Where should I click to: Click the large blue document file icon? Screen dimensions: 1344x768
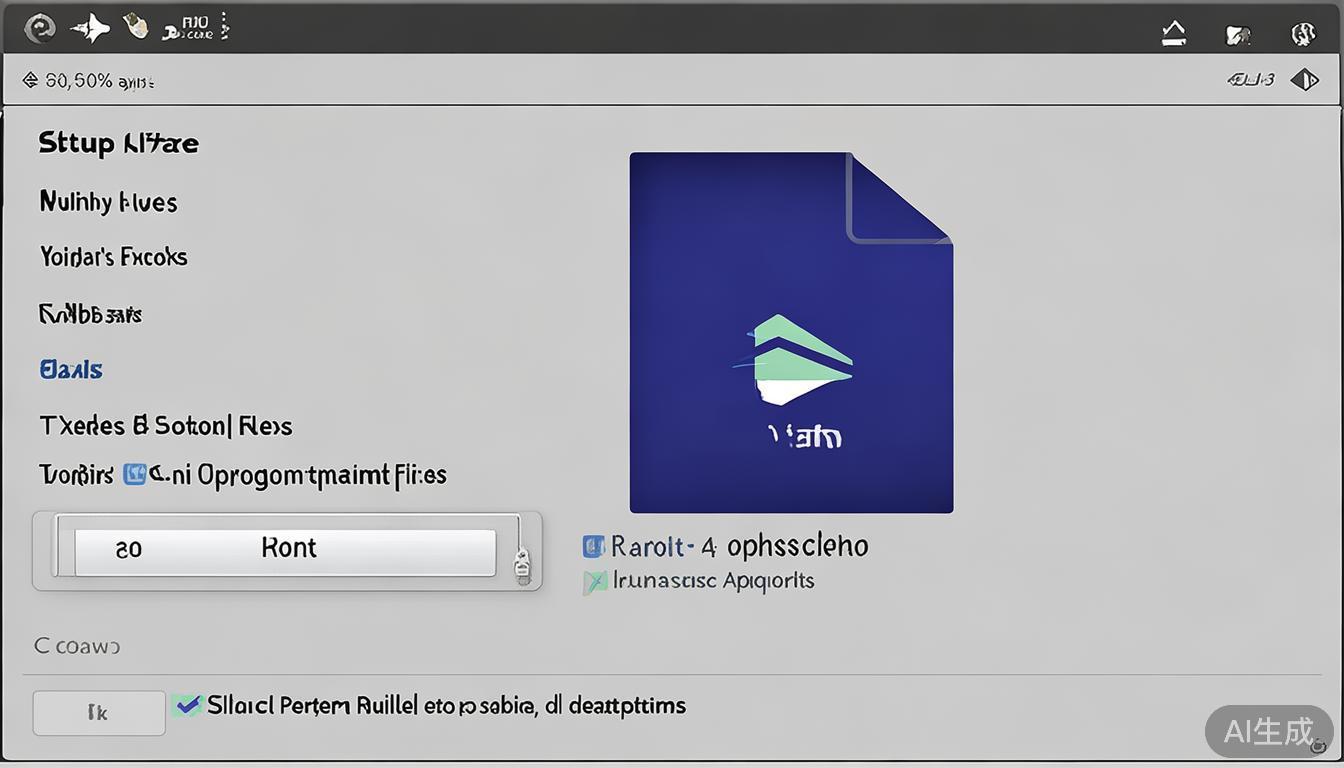click(x=790, y=332)
